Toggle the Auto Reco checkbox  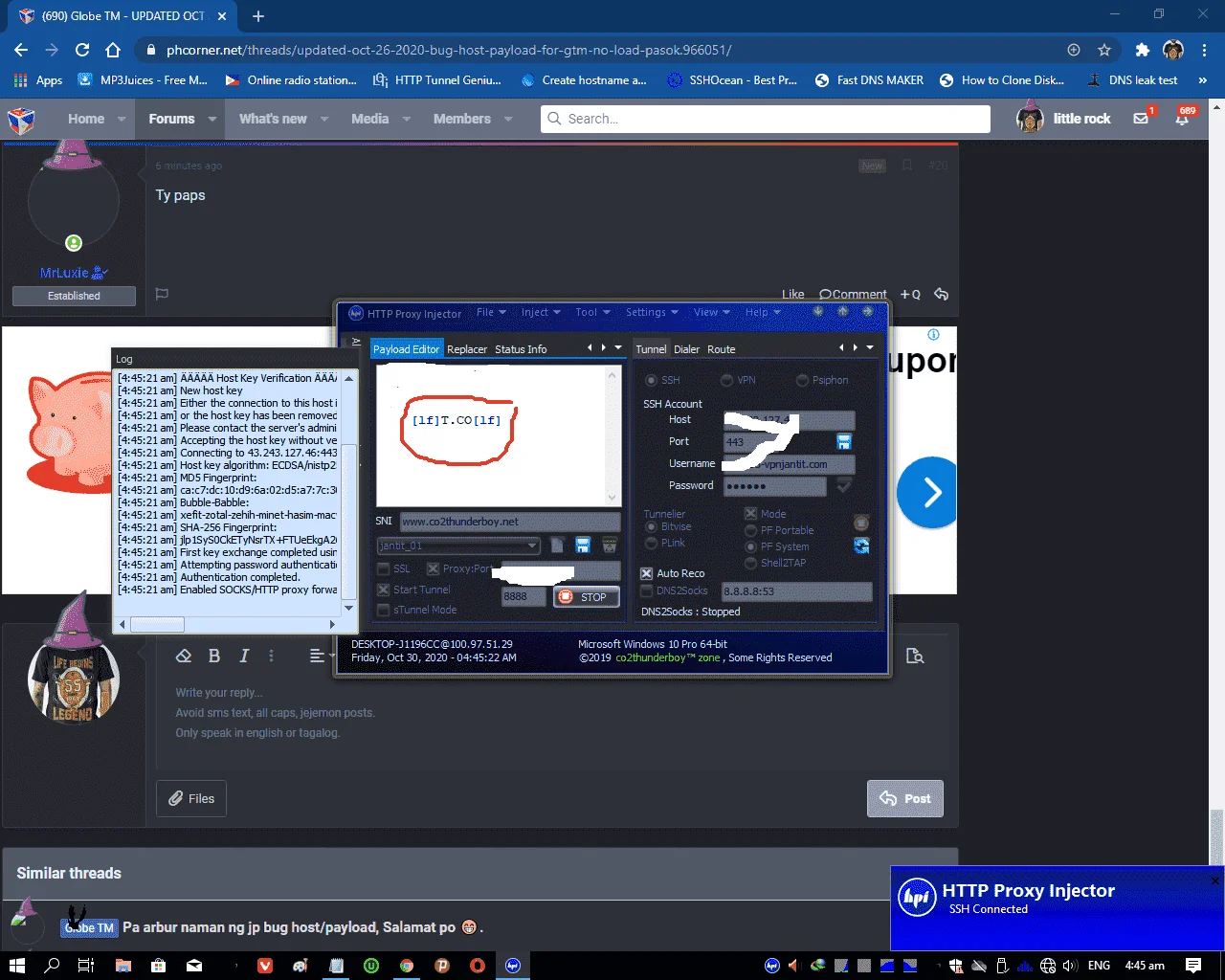tap(646, 573)
